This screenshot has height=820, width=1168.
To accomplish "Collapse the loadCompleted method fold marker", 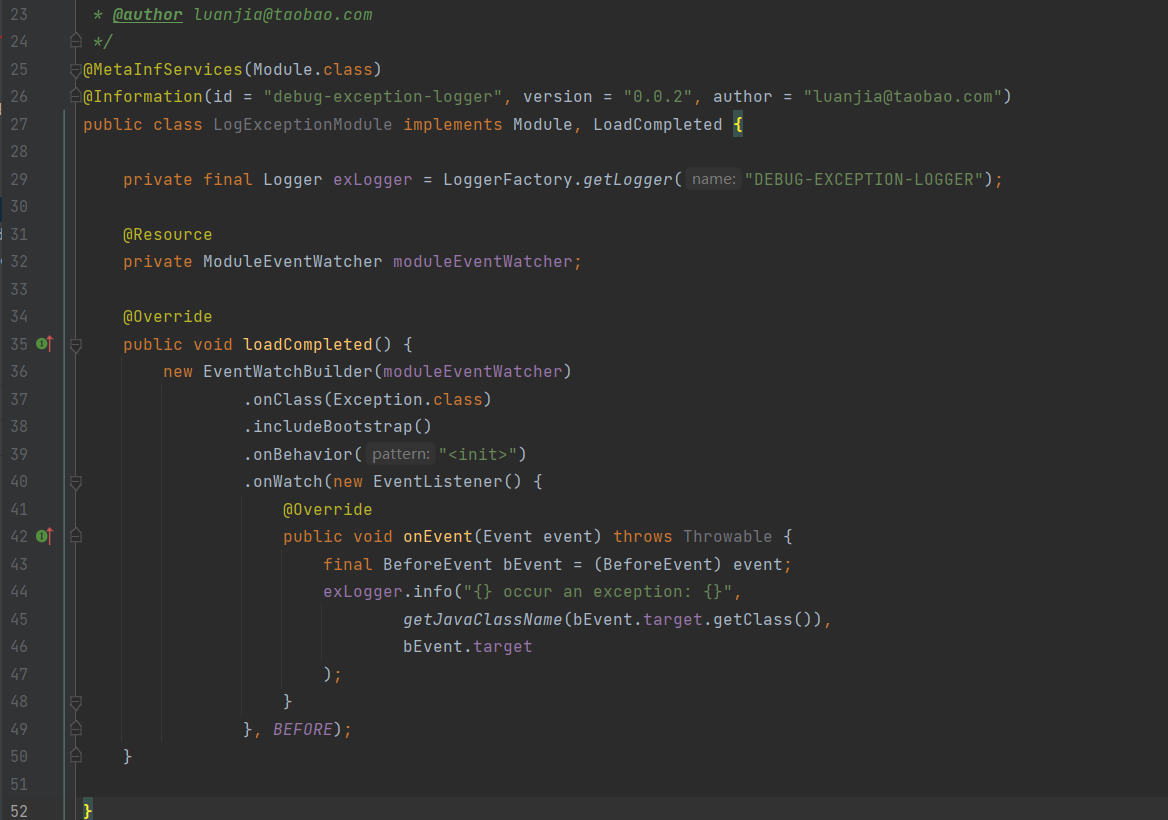I will (76, 344).
